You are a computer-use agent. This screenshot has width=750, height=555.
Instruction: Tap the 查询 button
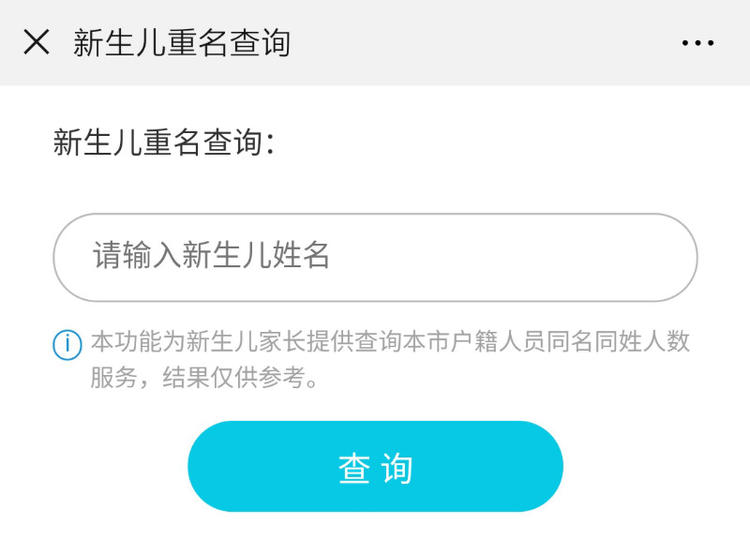click(375, 466)
